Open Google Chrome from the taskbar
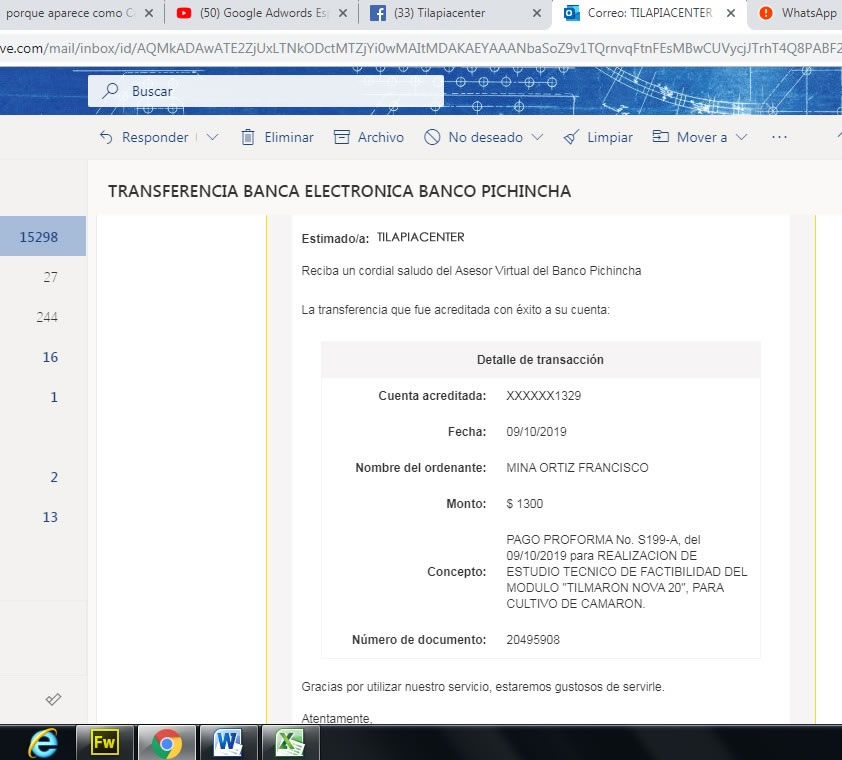This screenshot has width=842, height=760. tap(167, 743)
